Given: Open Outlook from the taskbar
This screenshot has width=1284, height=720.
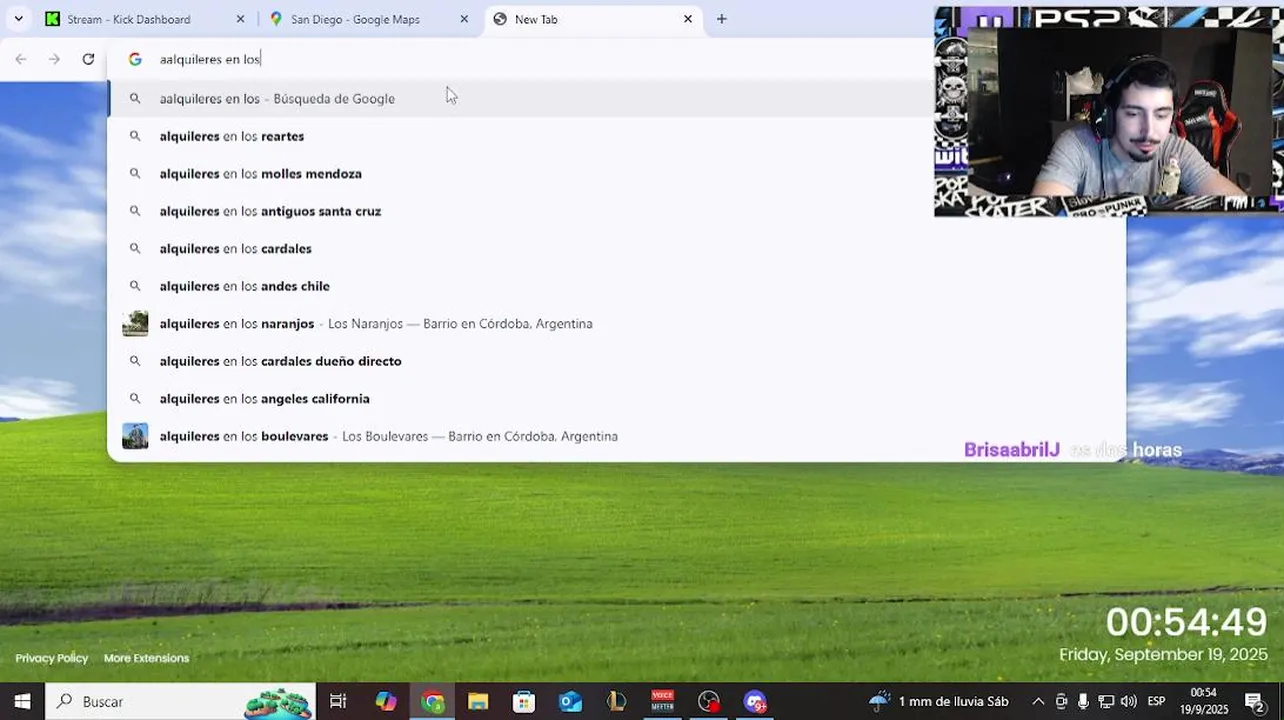Looking at the screenshot, I should (x=570, y=701).
